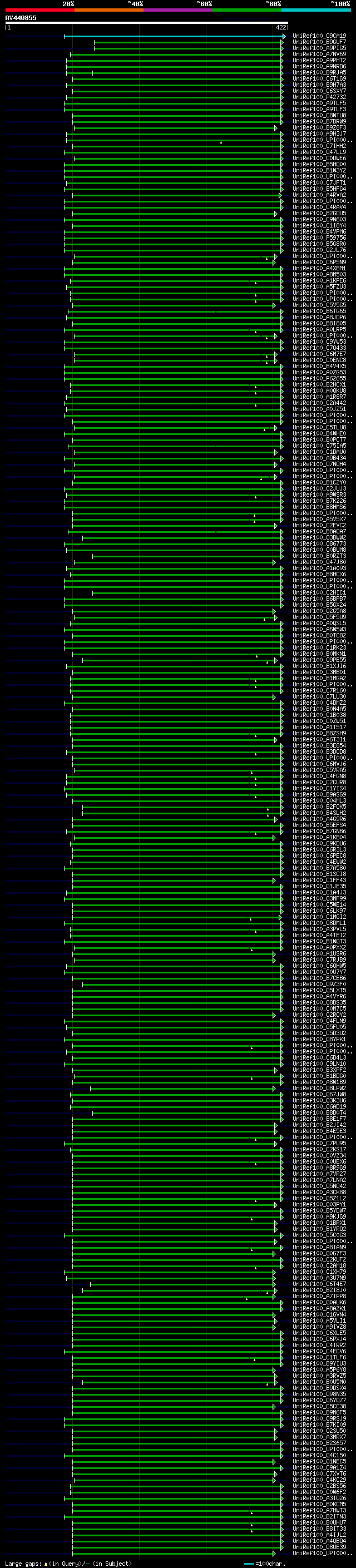The image size is (356, 1568).
Task: Select the UniRef100_B2S657 label
Action: click(319, 1443)
